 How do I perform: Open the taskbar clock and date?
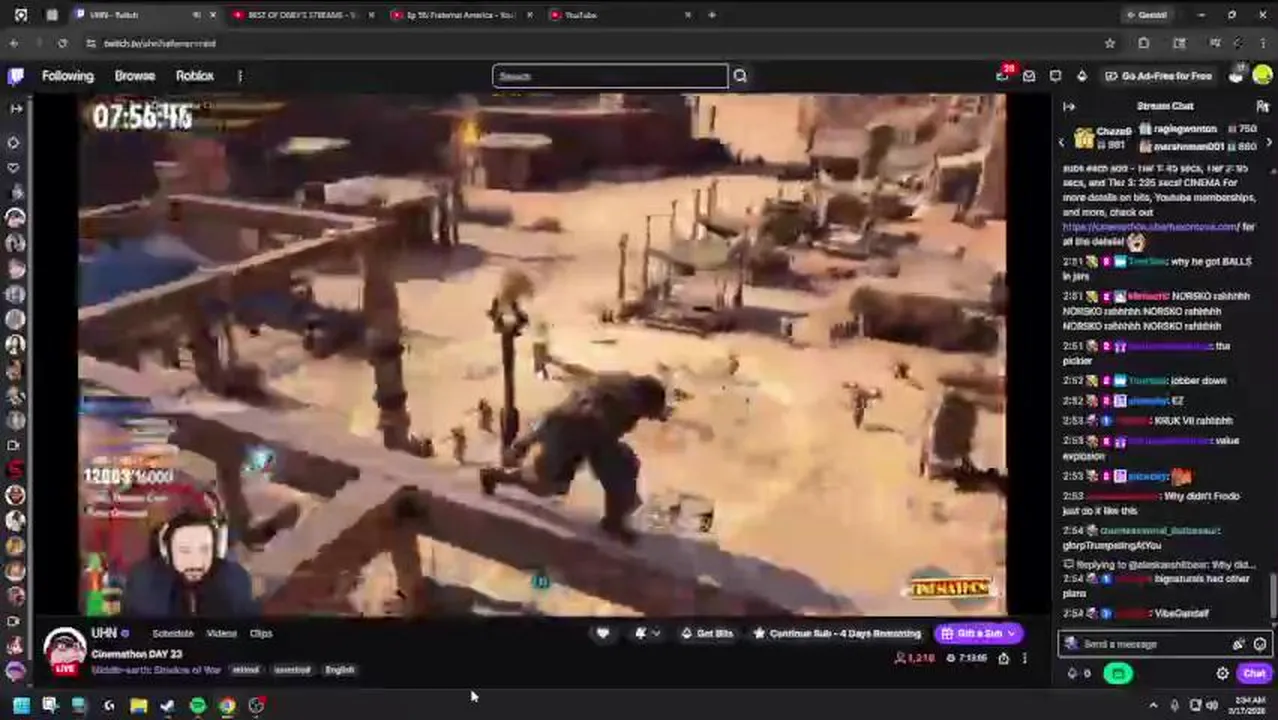click(1249, 706)
